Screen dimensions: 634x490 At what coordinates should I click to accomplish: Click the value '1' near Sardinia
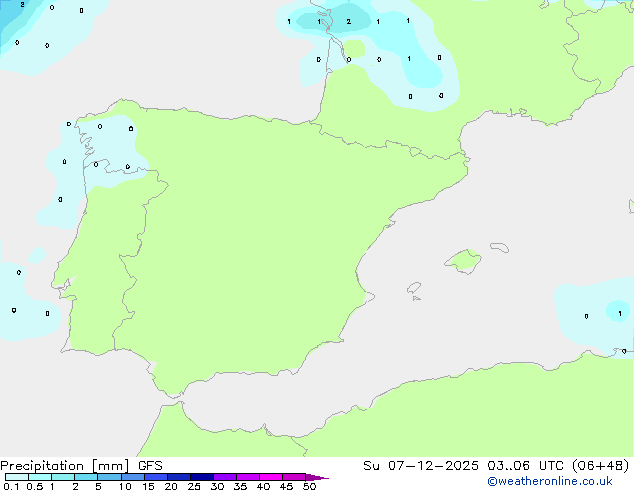coord(620,313)
